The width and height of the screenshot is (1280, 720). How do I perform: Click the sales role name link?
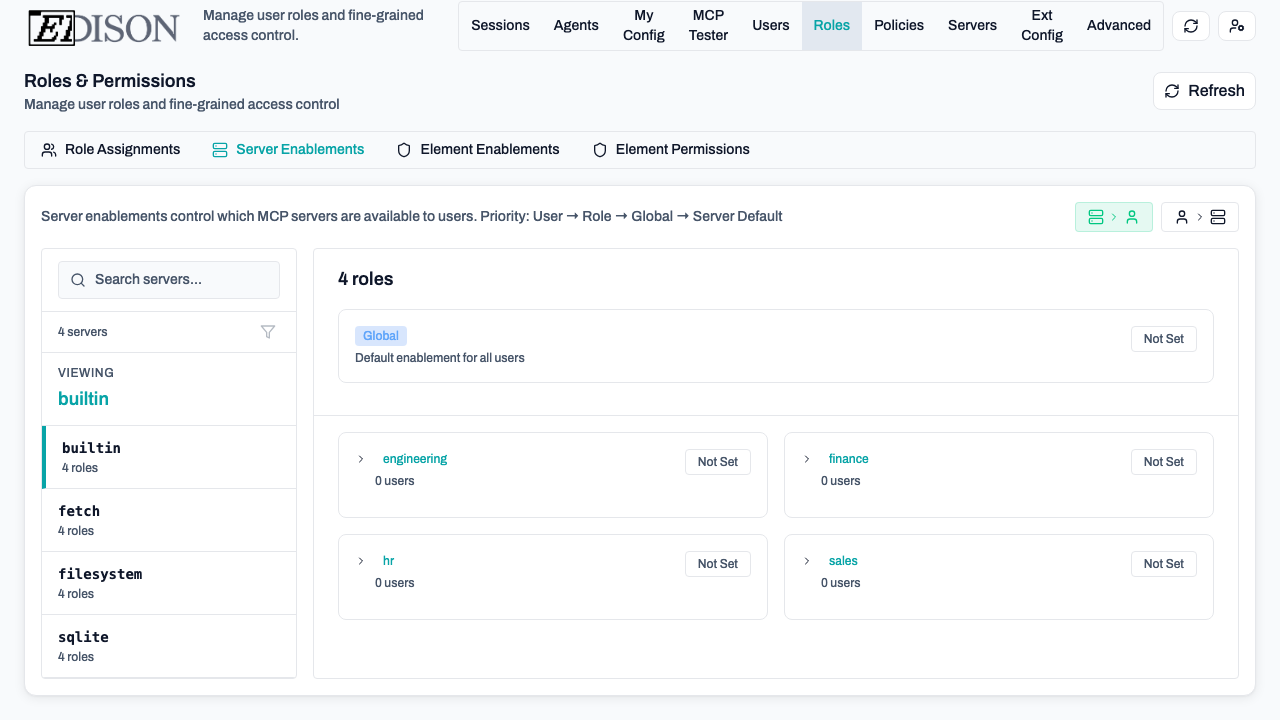tap(843, 561)
